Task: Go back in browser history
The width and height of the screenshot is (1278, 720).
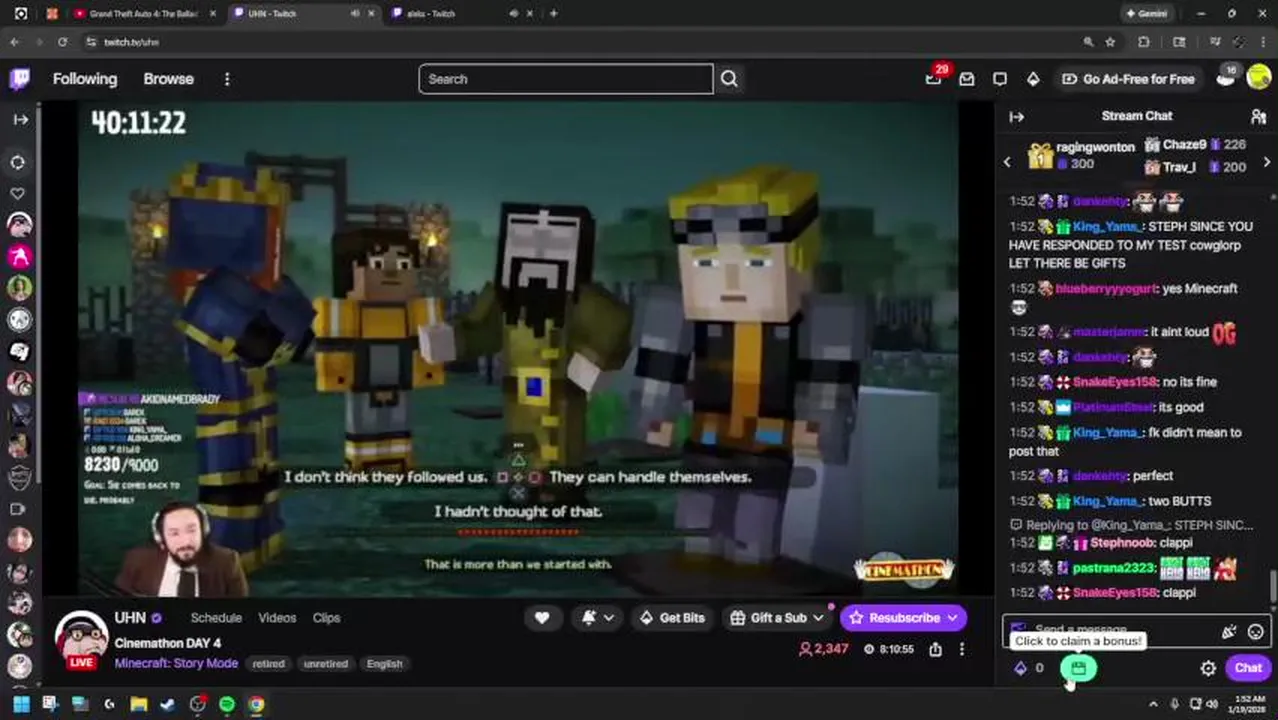Action: [14, 42]
